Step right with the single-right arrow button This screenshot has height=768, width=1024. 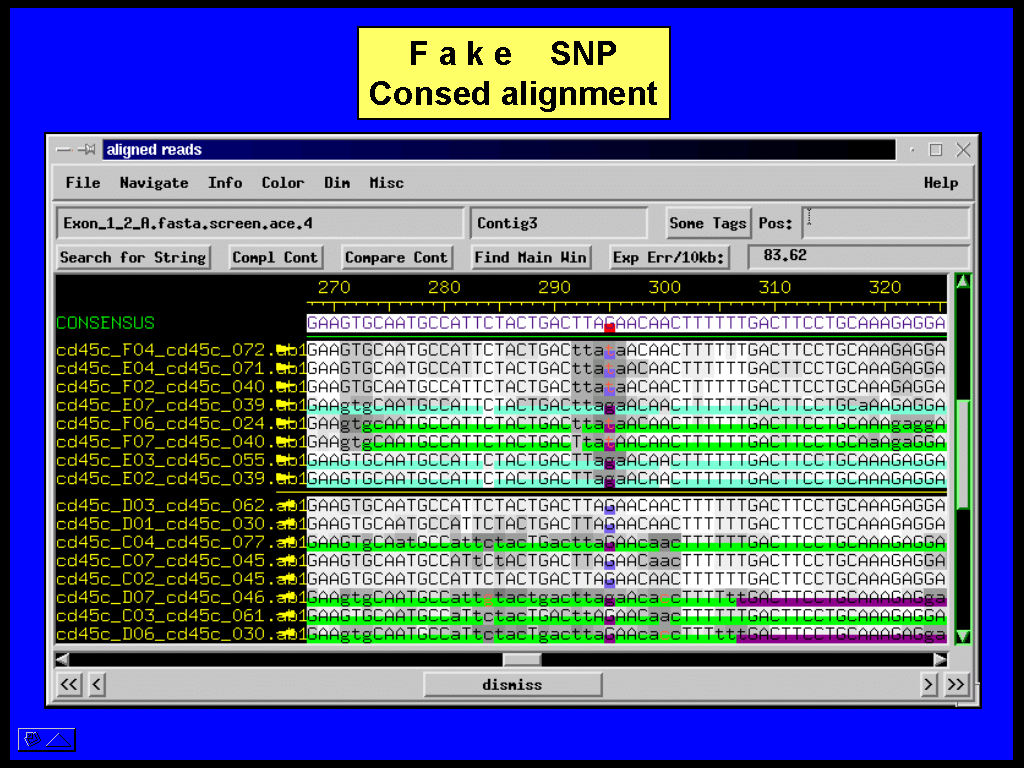point(929,685)
